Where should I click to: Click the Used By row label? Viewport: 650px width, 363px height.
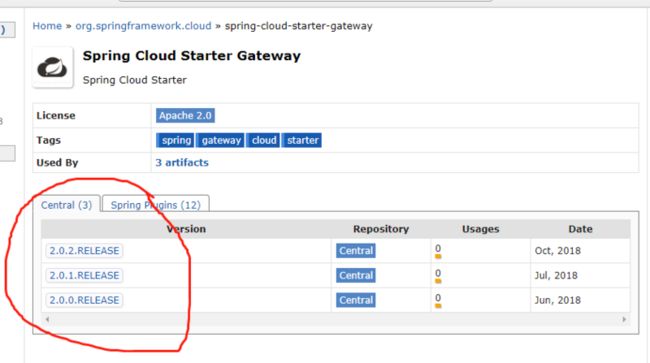click(x=57, y=162)
